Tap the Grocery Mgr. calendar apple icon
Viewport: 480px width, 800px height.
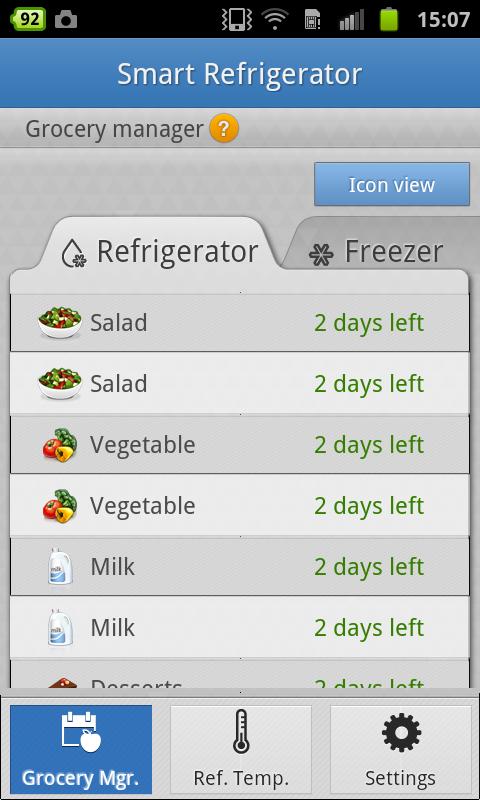coord(81,732)
